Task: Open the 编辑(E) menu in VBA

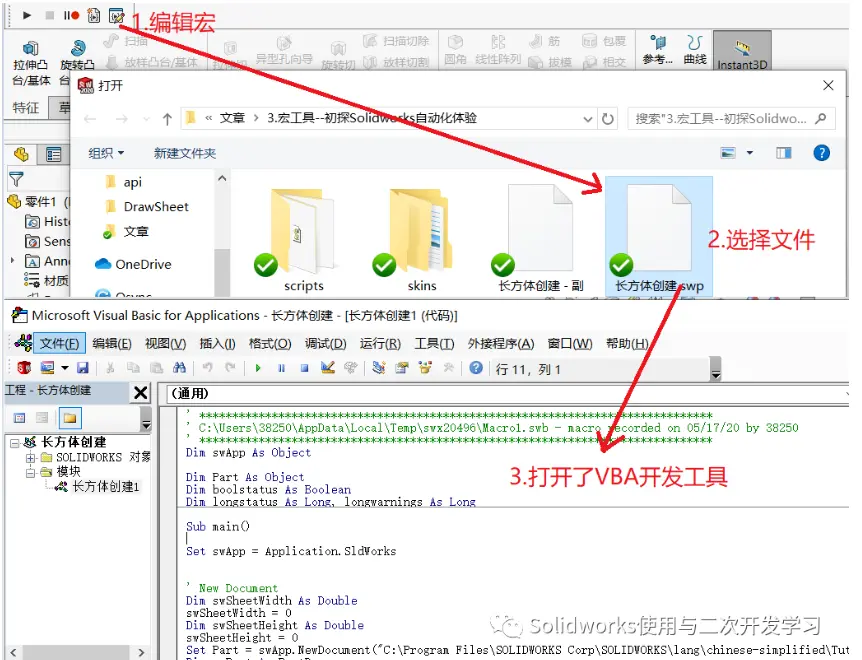Action: 112,343
